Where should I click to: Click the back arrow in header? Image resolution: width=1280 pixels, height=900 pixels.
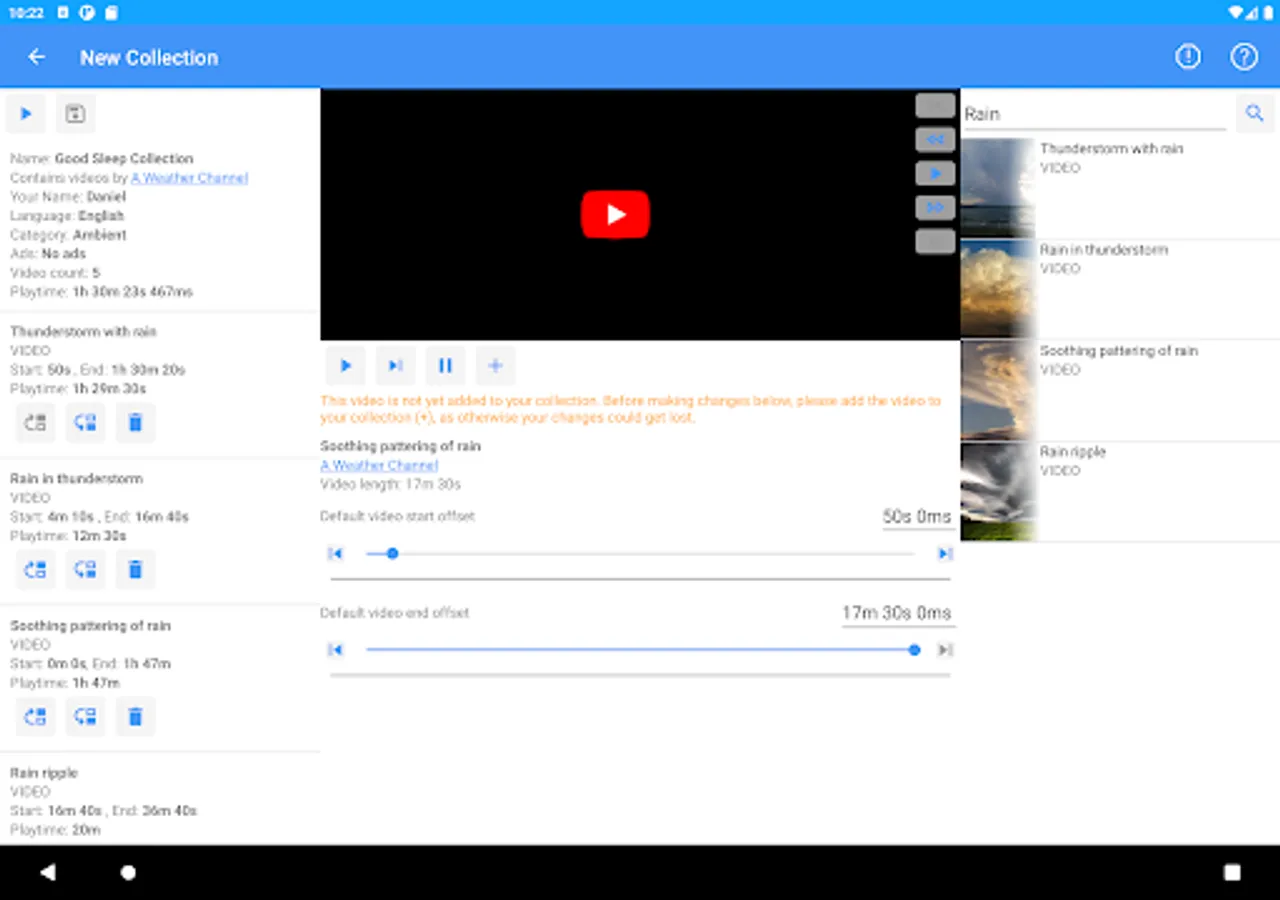point(37,57)
